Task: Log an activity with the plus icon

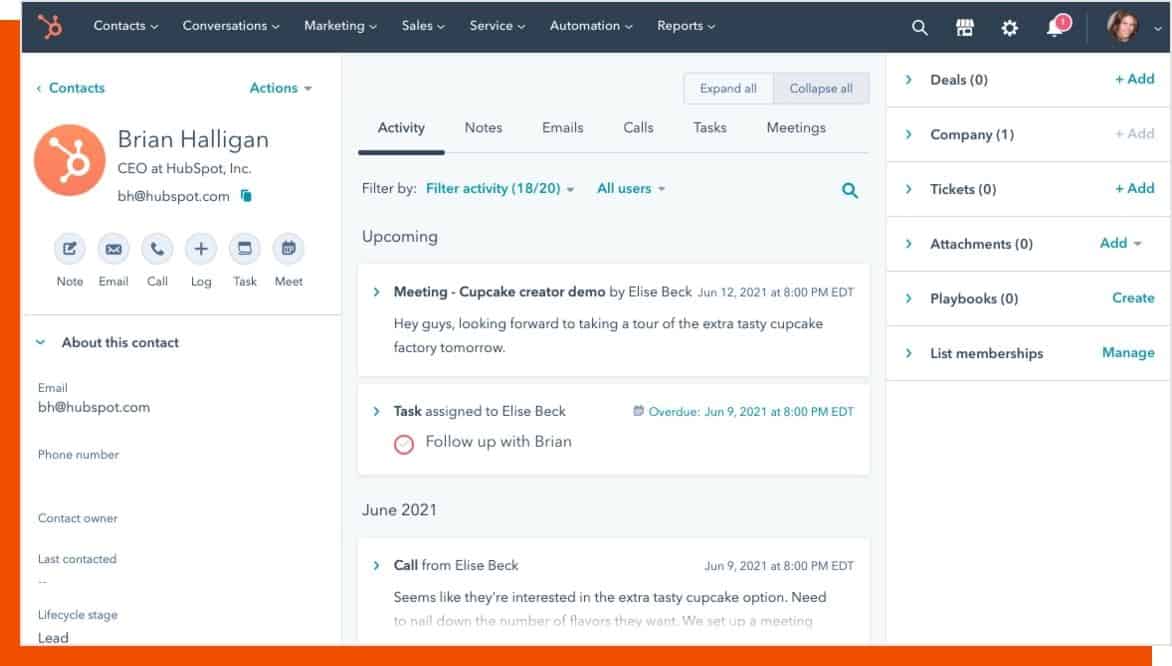Action: (x=201, y=249)
